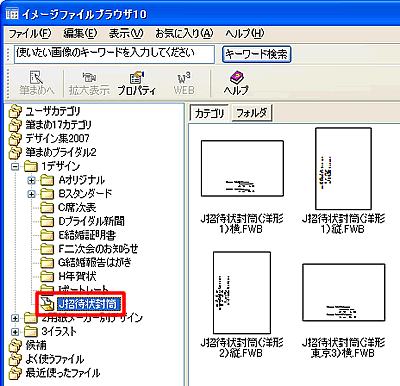
Task: Open the ファイル(F) menu
Action: click(x=30, y=33)
